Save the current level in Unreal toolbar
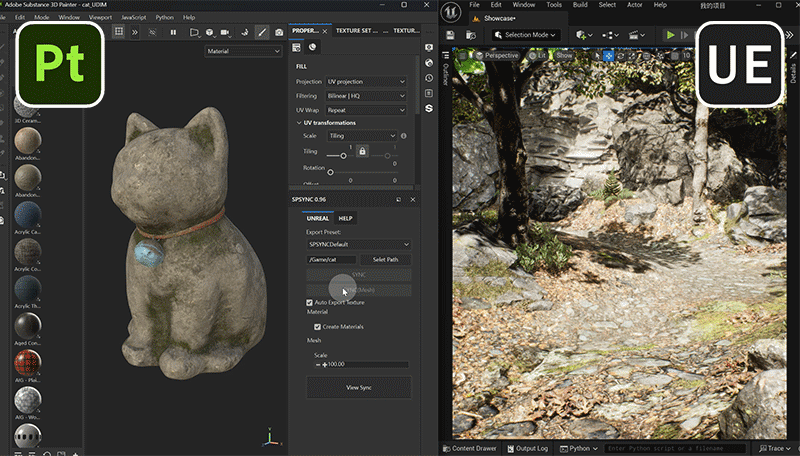This screenshot has width=800, height=456. 450,35
